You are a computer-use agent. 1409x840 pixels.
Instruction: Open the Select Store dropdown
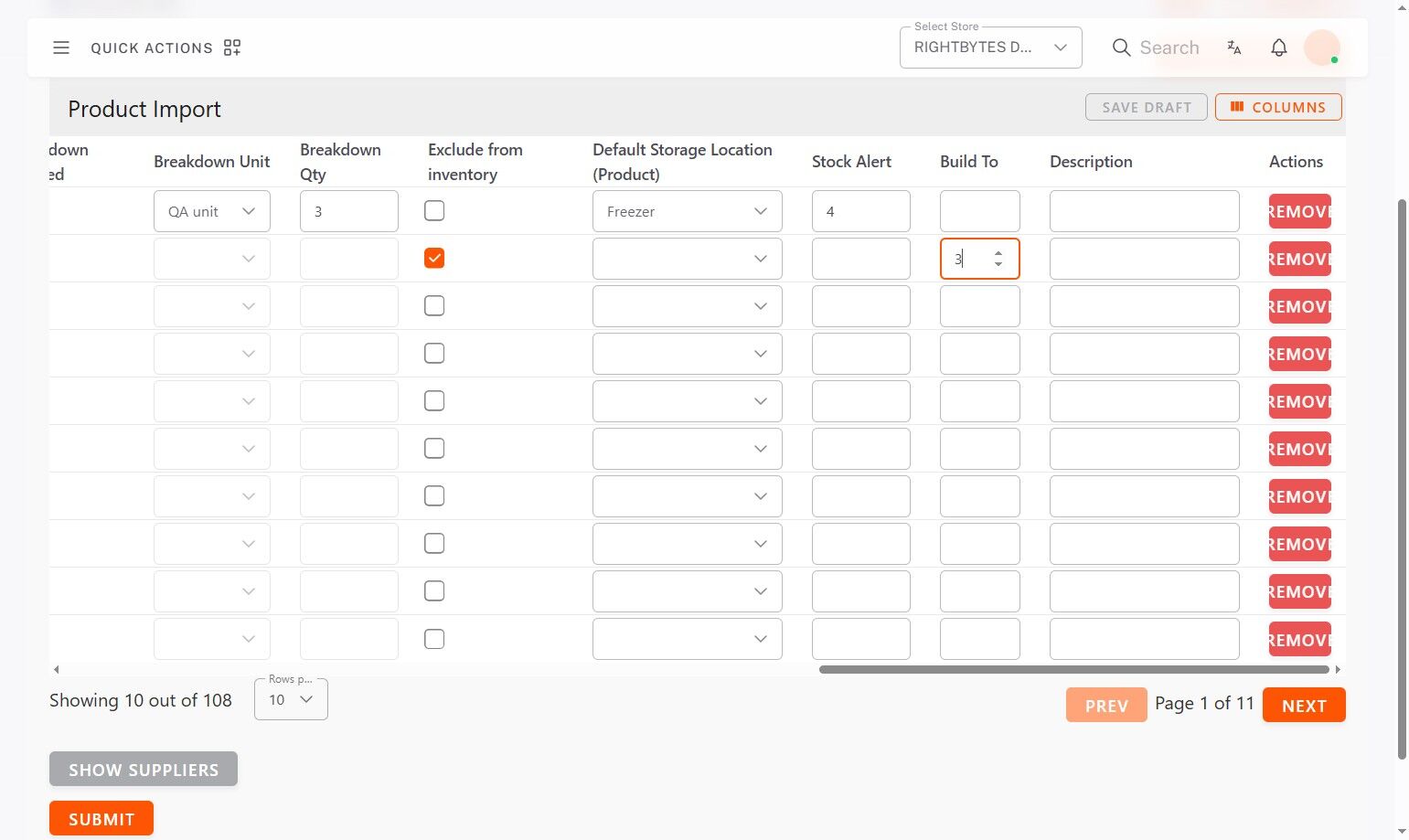[x=990, y=48]
